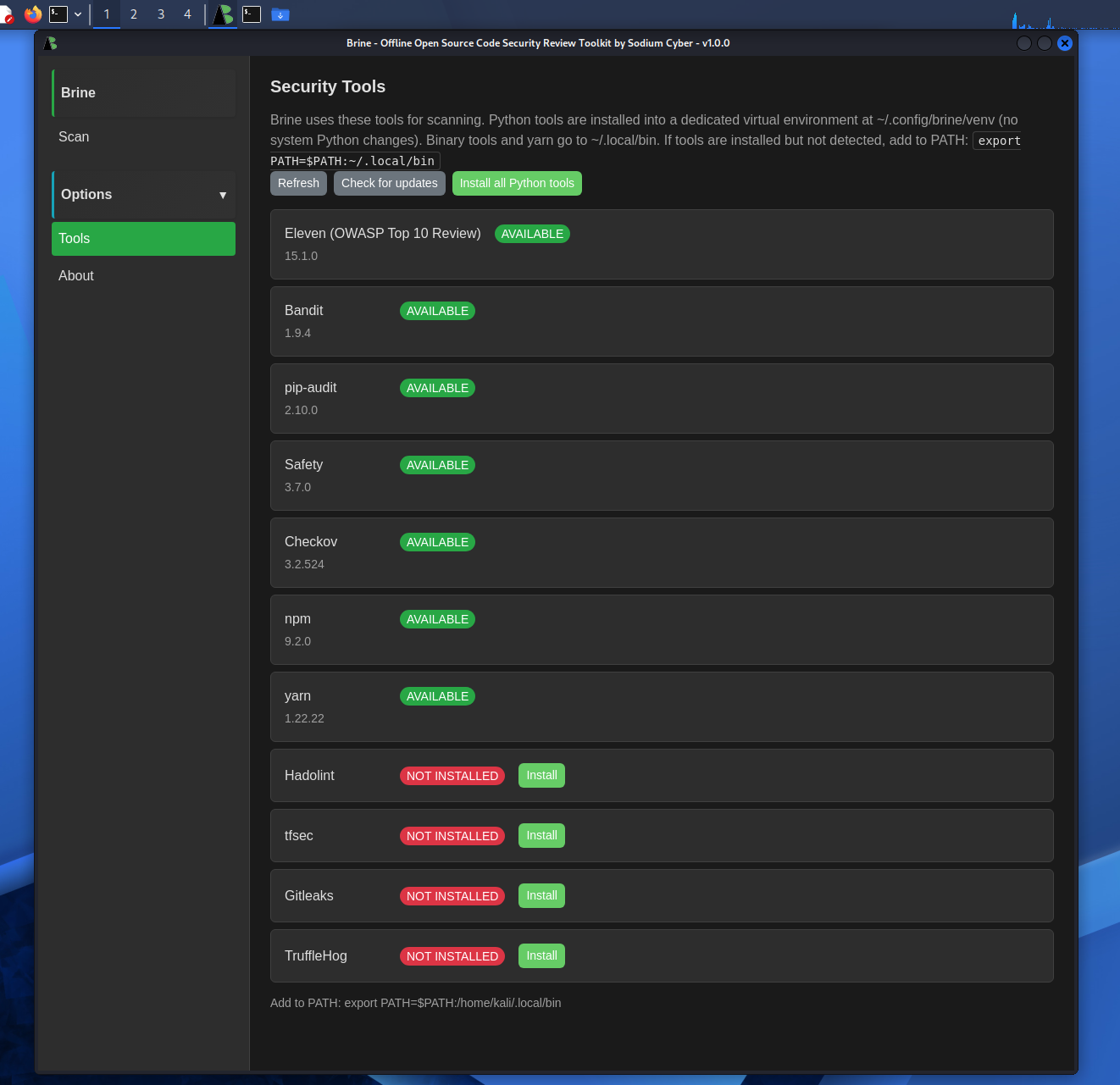The image size is (1120, 1085).
Task: Open the blue downloads folder in the taskbar
Action: pyautogui.click(x=280, y=14)
